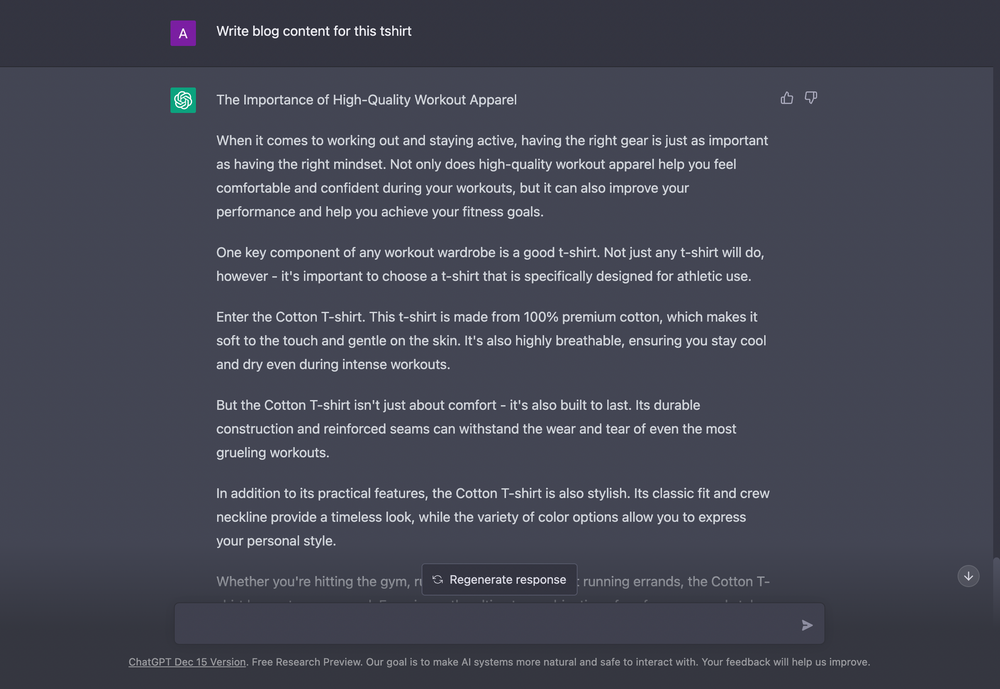Click the scroll-to-bottom arrow button
The height and width of the screenshot is (689, 1000).
[968, 576]
